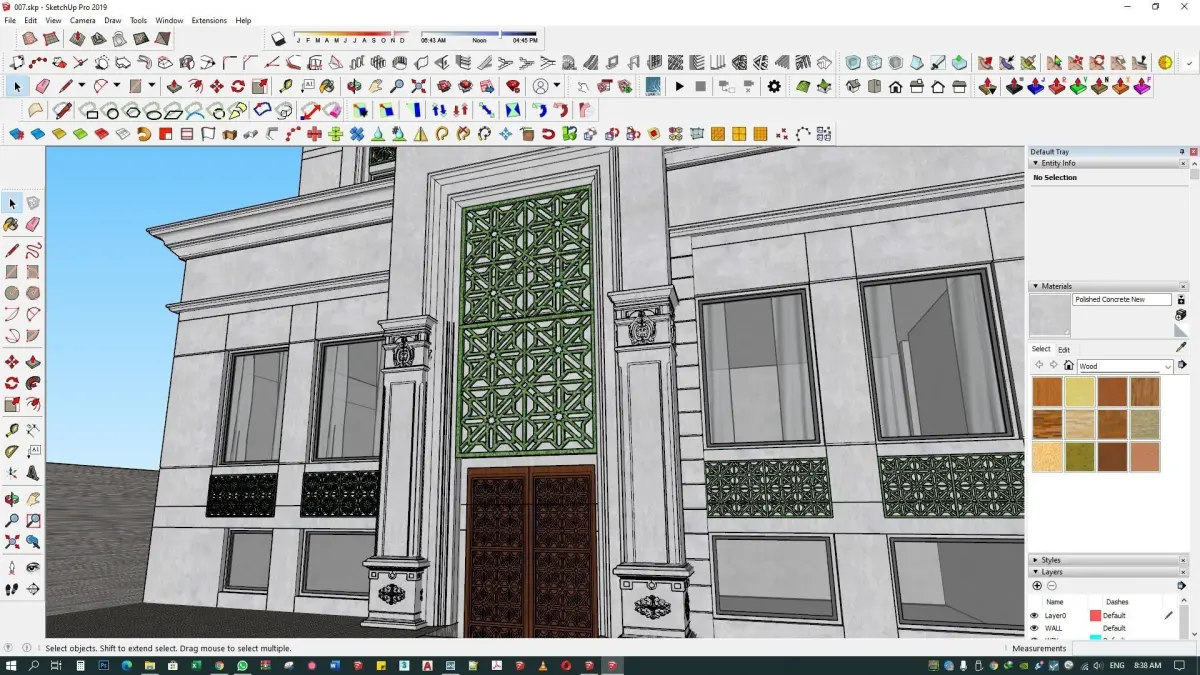
Task: Select the Walk footprints tool
Action: (12, 588)
